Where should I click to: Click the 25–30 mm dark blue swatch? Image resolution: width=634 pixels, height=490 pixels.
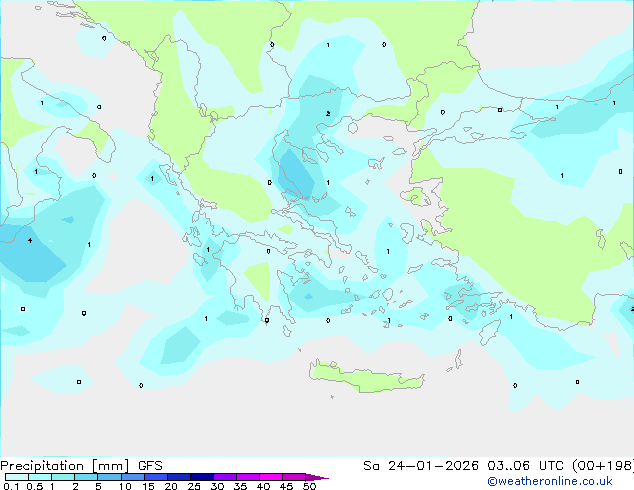[201, 477]
